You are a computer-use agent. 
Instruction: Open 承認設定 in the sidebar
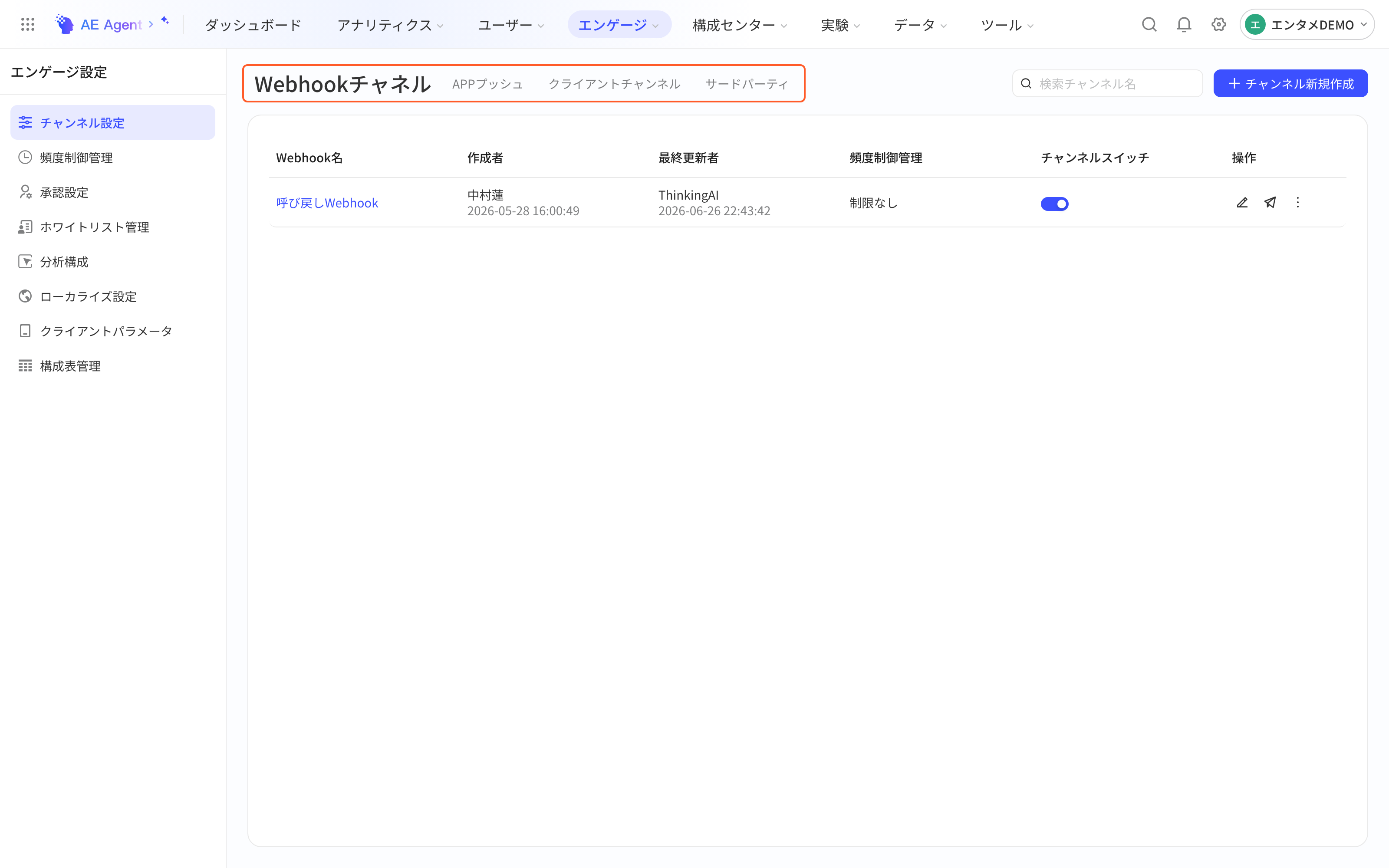pos(112,192)
